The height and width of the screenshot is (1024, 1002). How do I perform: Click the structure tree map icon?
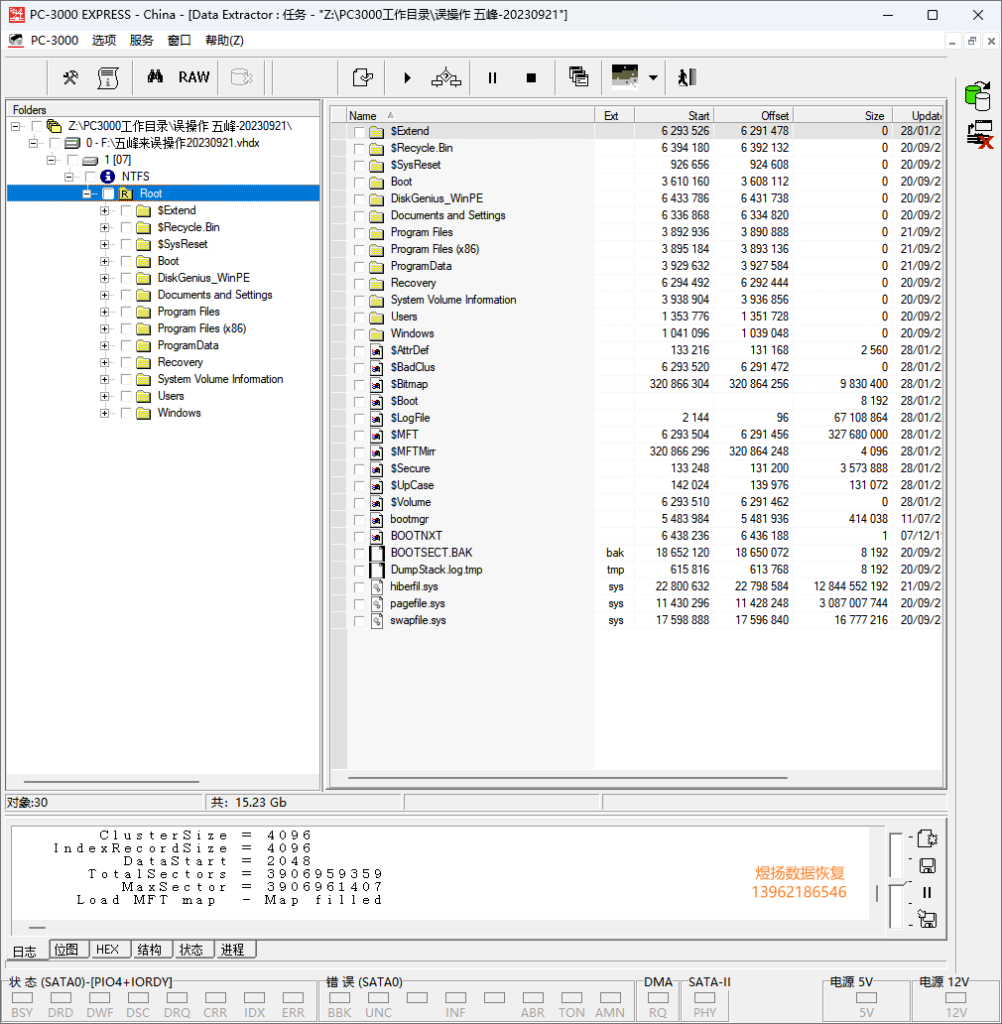pyautogui.click(x=446, y=78)
